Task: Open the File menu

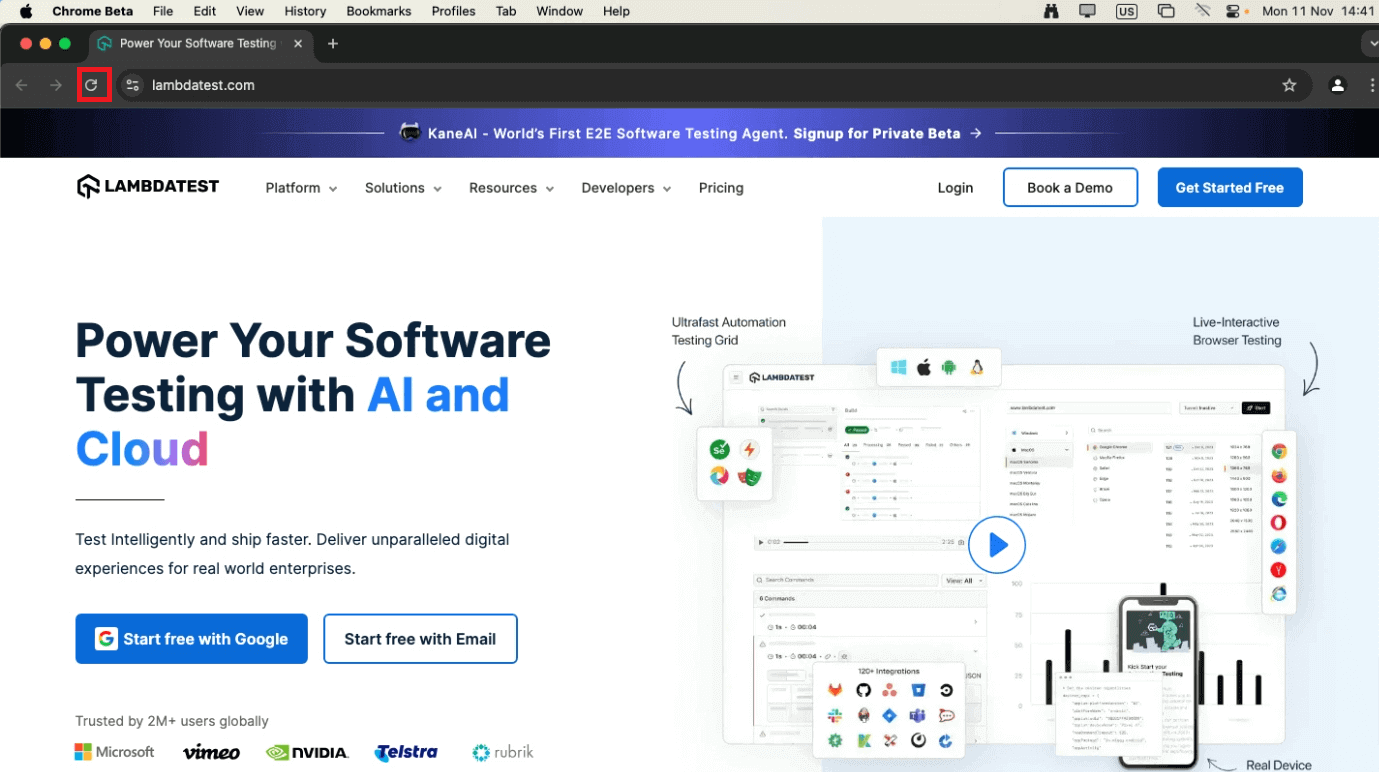Action: 163,11
